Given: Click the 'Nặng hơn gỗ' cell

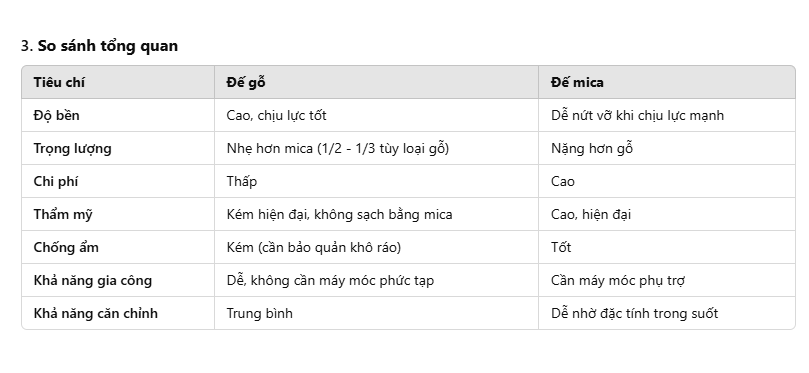Looking at the screenshot, I should 592,149.
